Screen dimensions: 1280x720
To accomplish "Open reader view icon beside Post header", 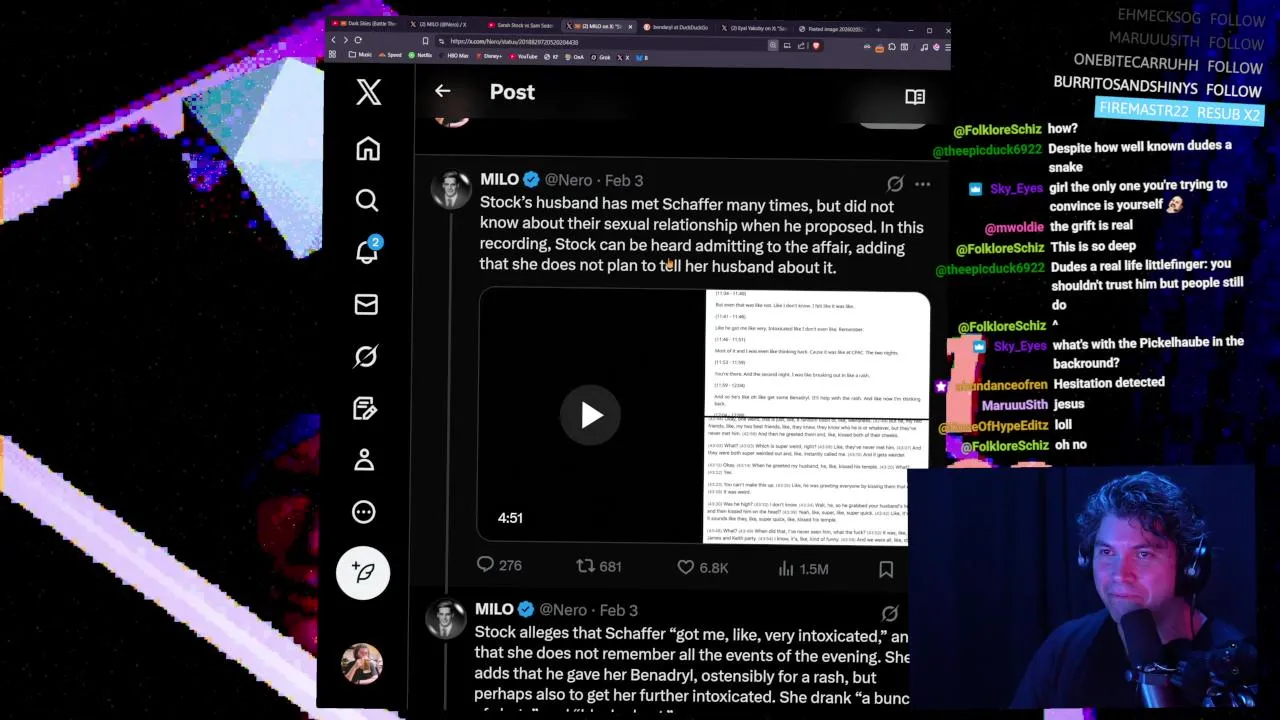I will coord(915,97).
